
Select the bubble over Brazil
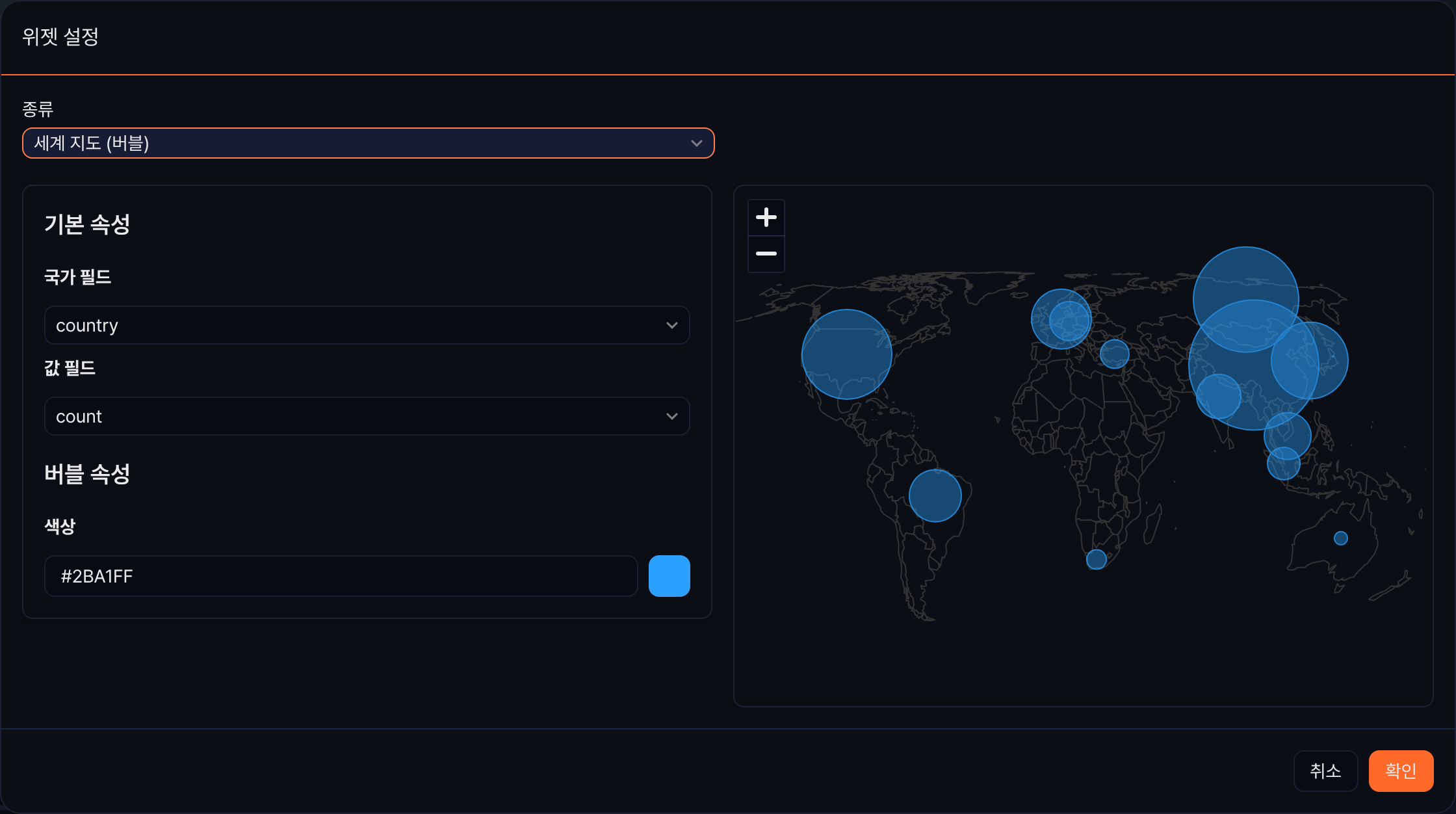(x=935, y=495)
